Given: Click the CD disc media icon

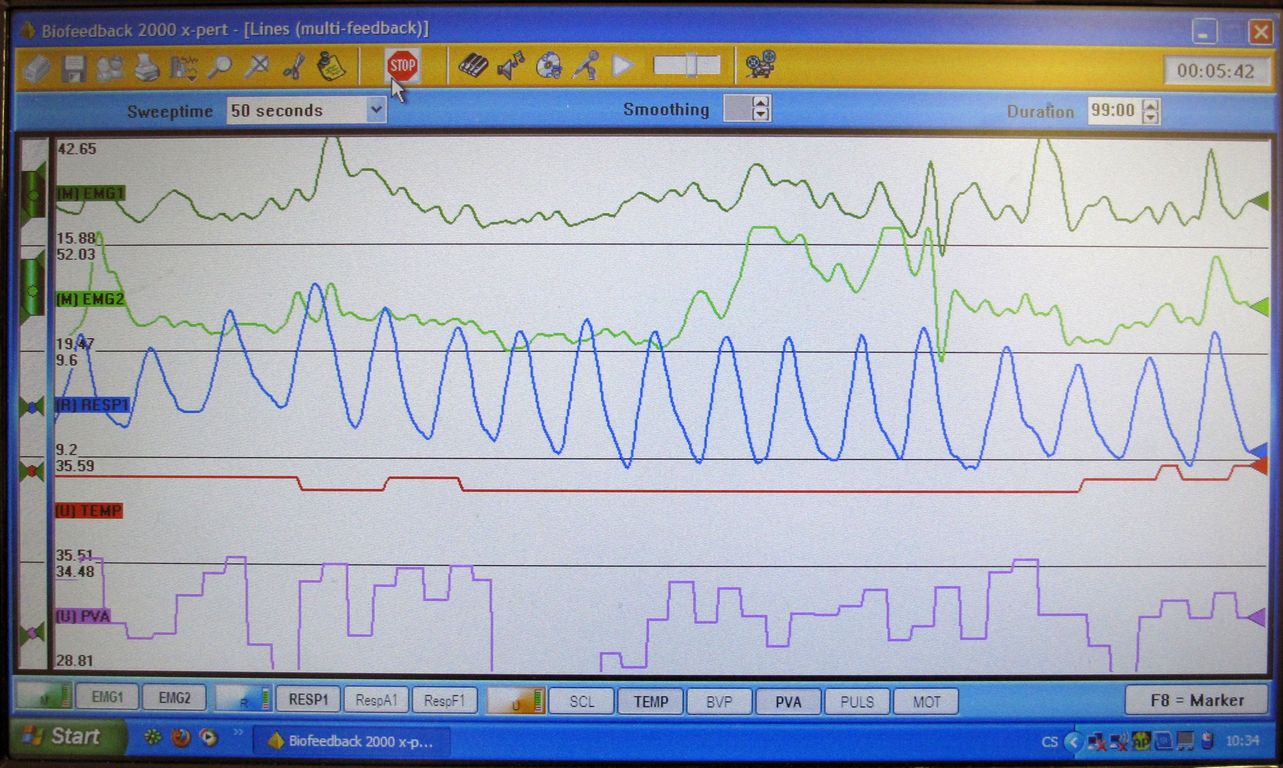Looking at the screenshot, I should [x=548, y=66].
